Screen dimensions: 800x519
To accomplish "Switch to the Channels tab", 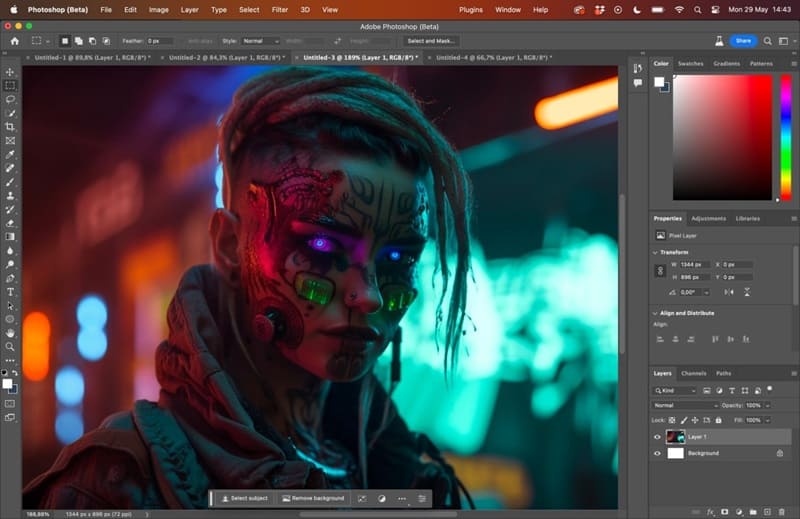I will [x=694, y=373].
